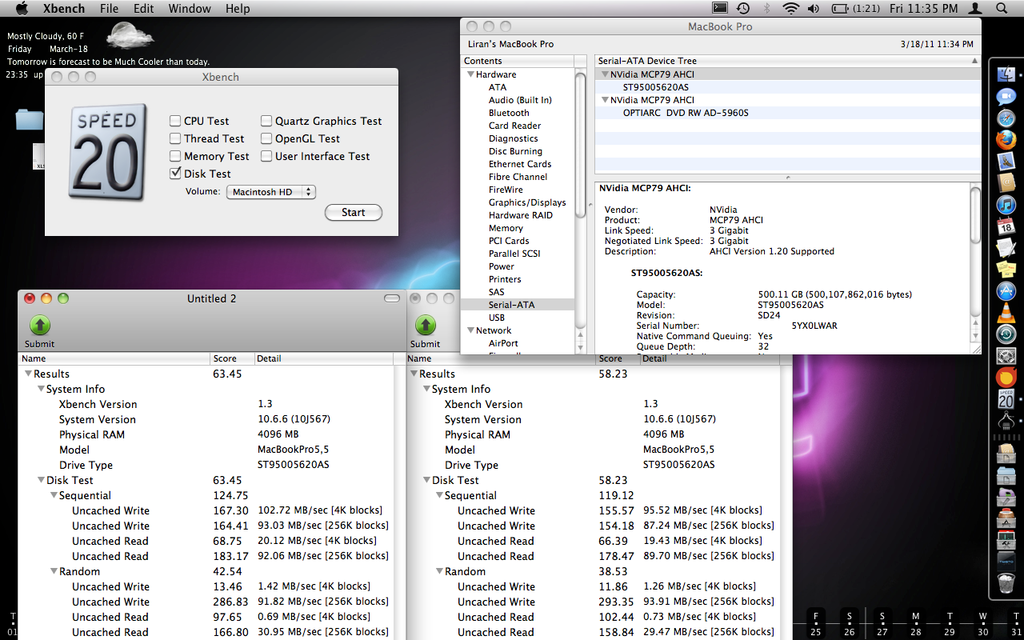This screenshot has width=1024, height=640.
Task: Open the App Store Dock icon
Action: tap(1006, 291)
